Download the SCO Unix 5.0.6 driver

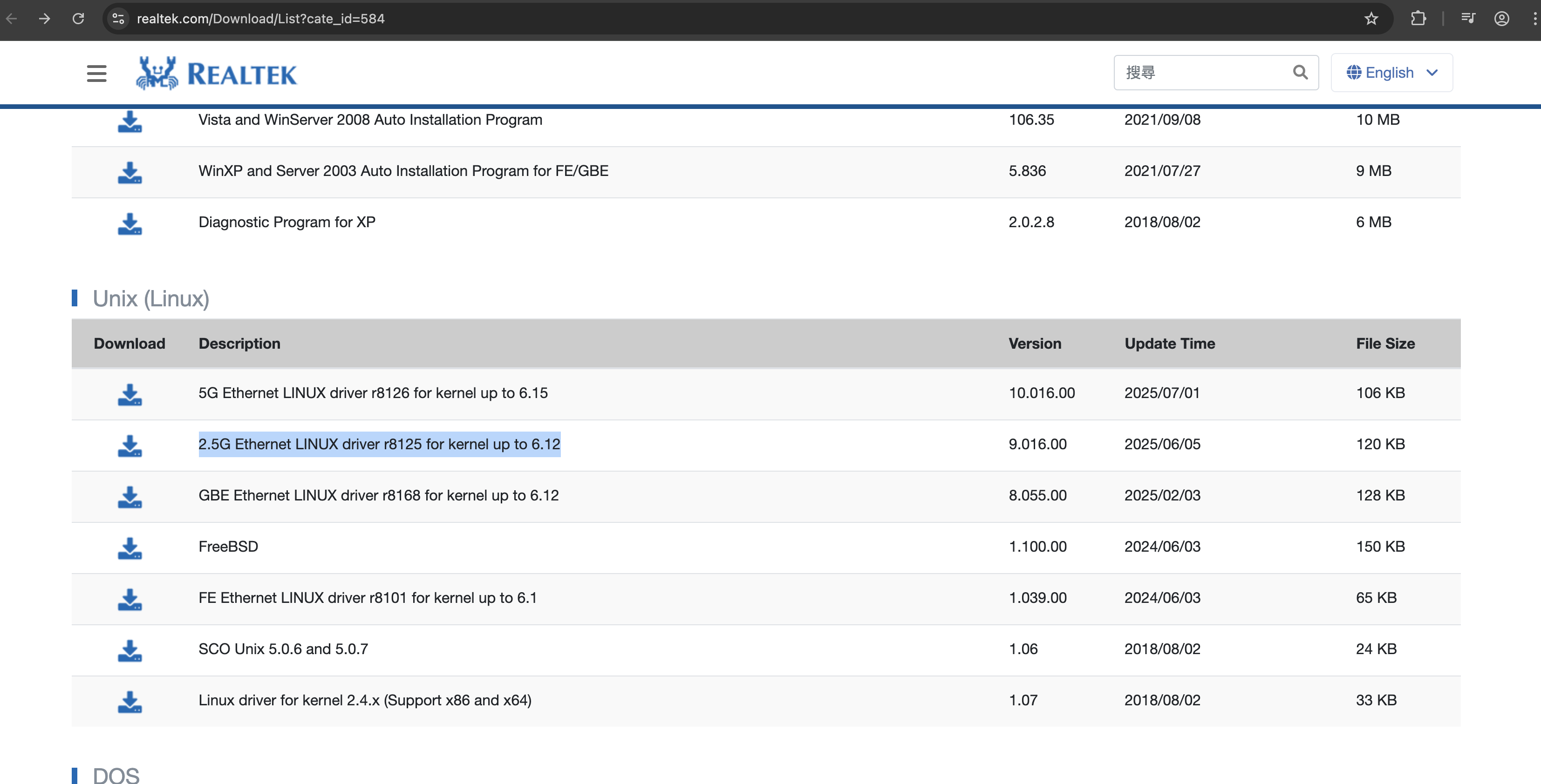coord(129,650)
